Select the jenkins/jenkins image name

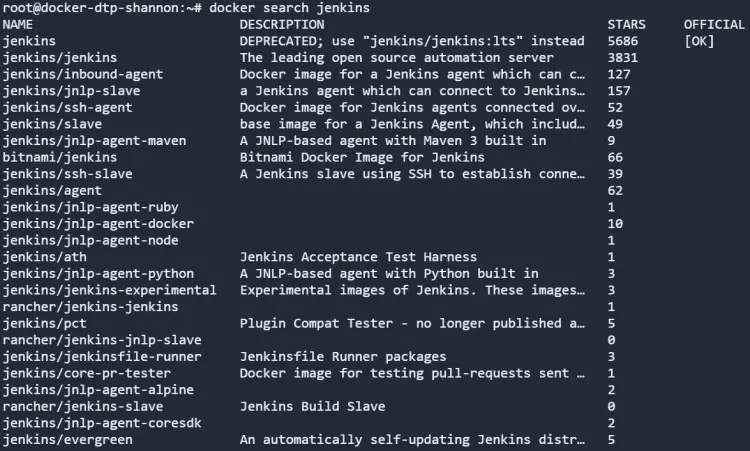60,58
